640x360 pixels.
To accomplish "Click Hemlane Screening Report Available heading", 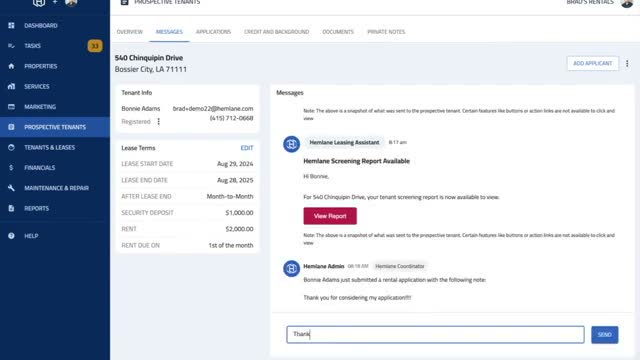I will point(356,161).
